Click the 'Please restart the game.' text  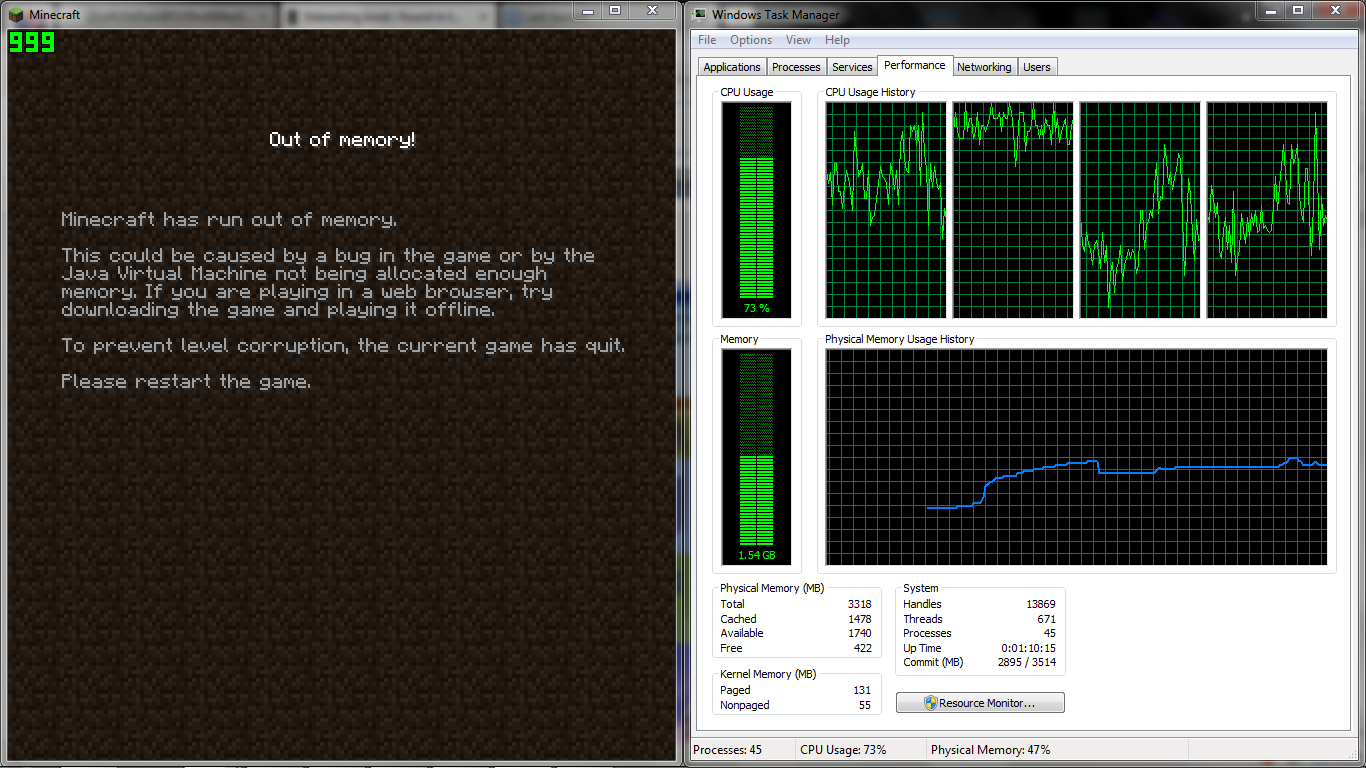pos(186,382)
